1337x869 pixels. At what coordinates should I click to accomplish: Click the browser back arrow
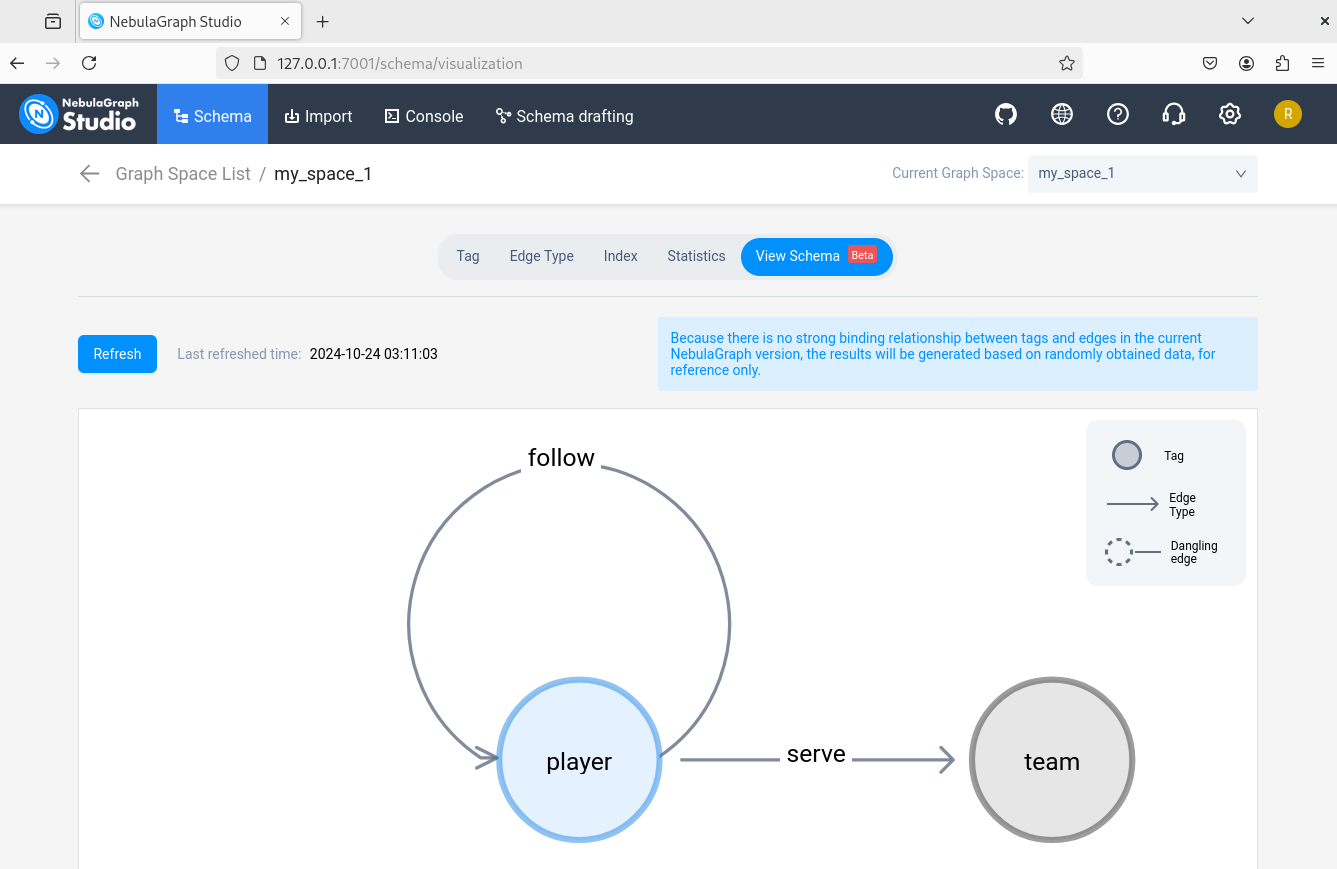(17, 63)
